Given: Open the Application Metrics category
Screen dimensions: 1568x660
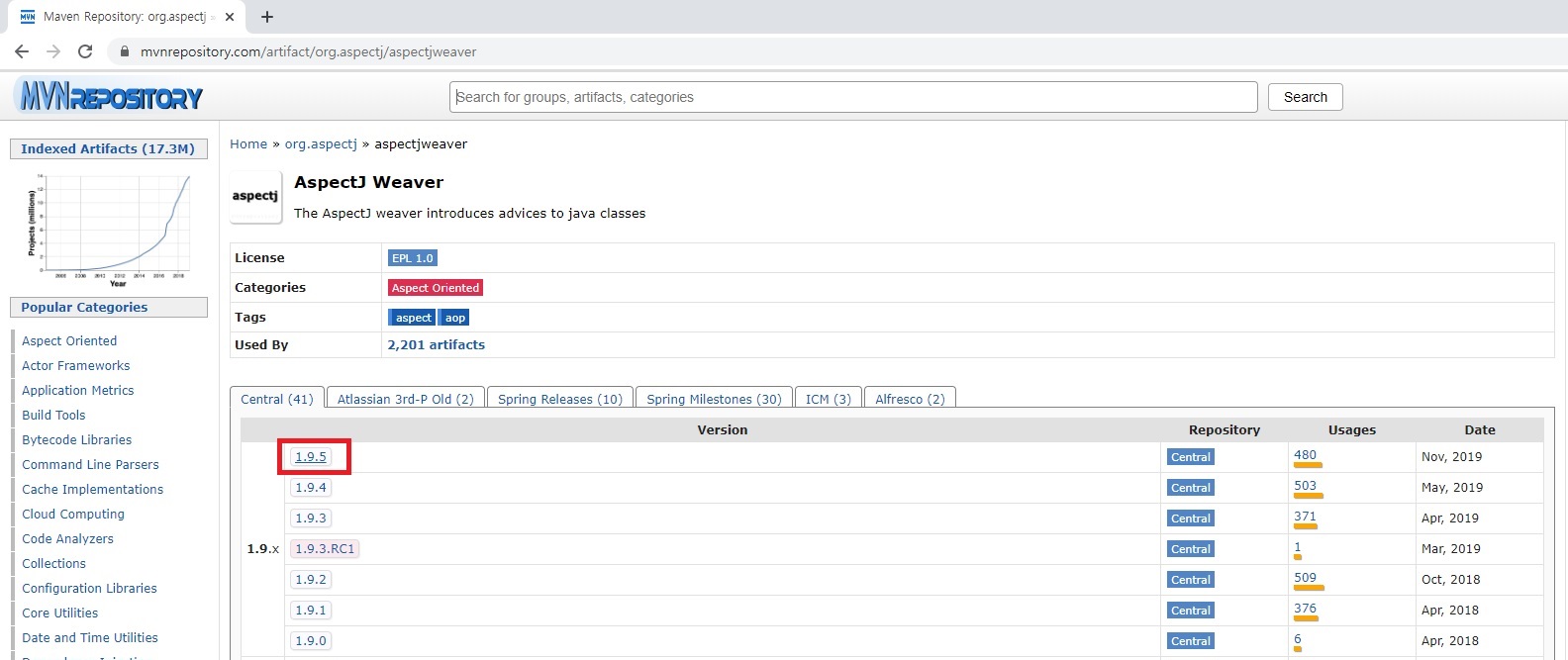Looking at the screenshot, I should tap(78, 390).
